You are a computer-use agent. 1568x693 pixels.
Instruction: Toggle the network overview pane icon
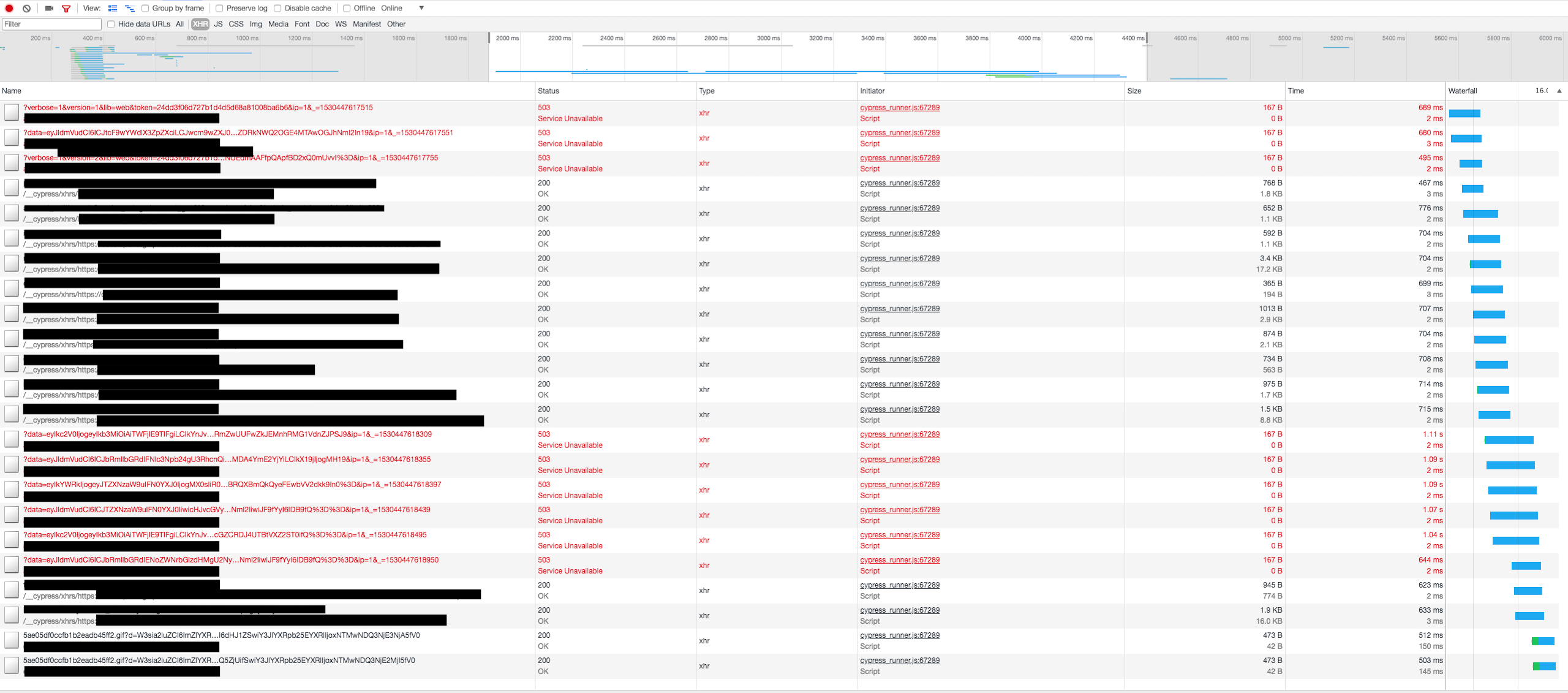tap(129, 8)
